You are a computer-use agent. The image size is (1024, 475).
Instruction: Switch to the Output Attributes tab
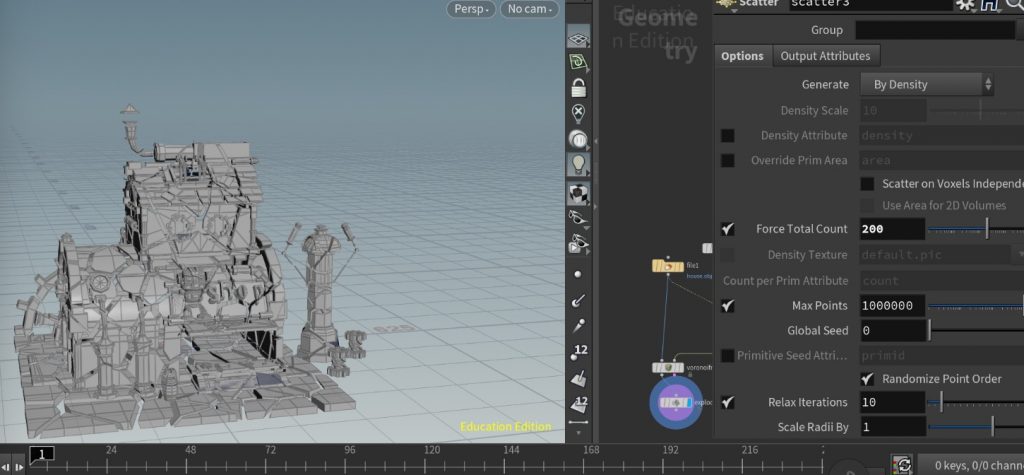pyautogui.click(x=825, y=56)
